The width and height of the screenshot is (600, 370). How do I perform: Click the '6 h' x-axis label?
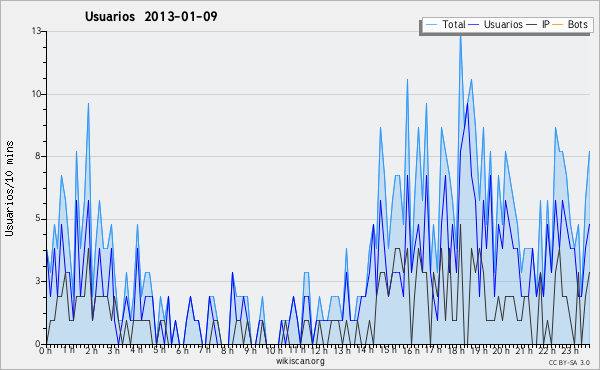[182, 351]
